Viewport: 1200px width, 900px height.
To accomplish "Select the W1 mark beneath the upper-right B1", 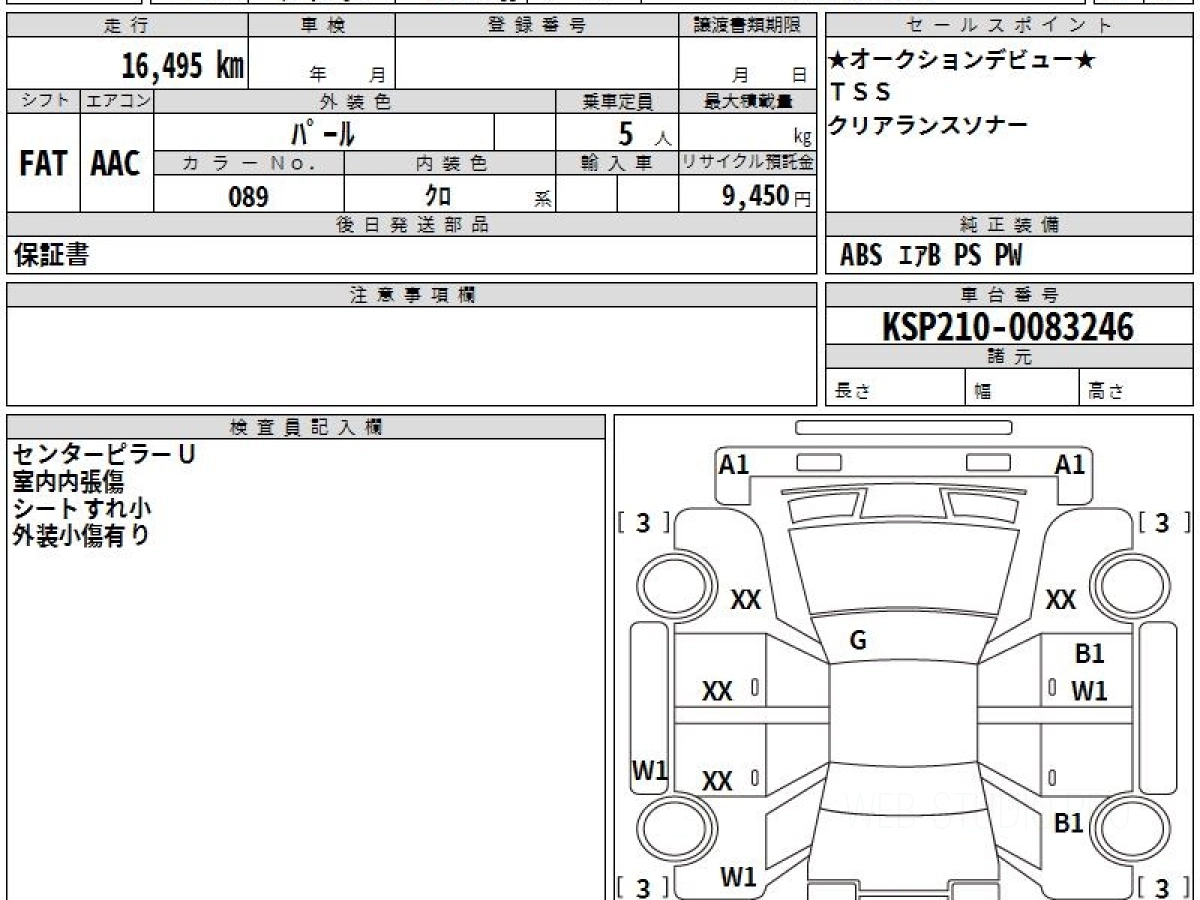I will (x=1089, y=691).
